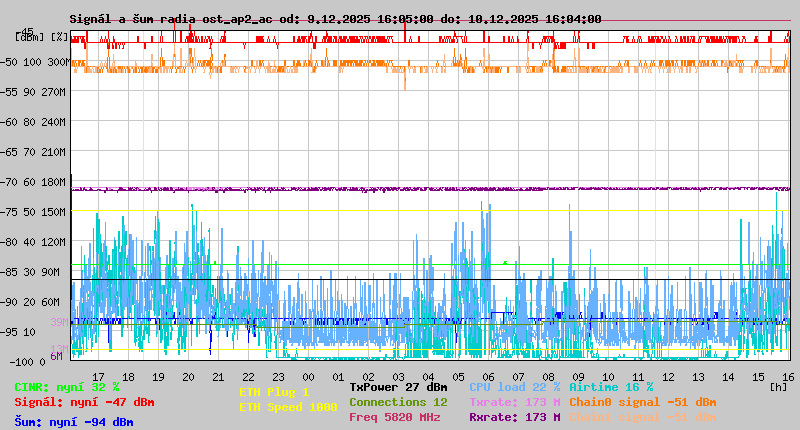This screenshot has height=430, width=800.
Task: Click the blue Šum noise legend label
Action: [74, 422]
